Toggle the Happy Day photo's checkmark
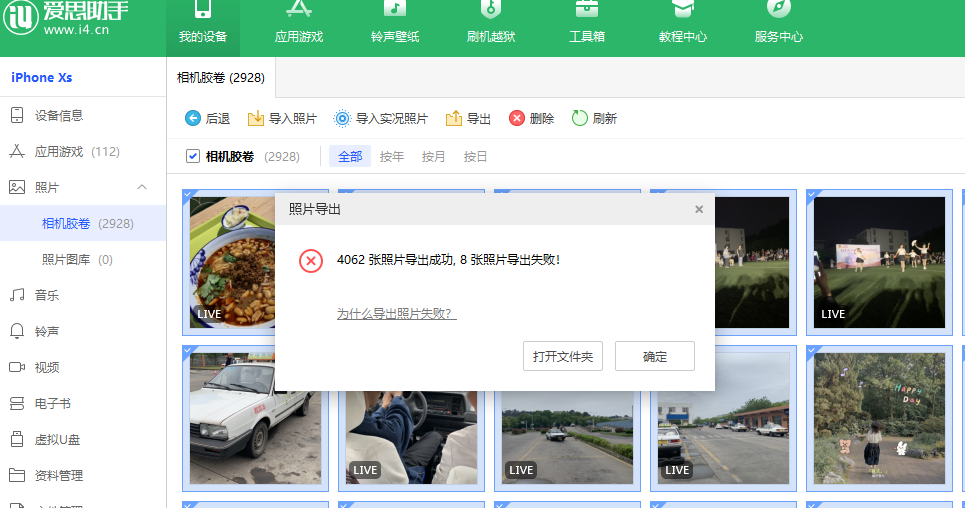 tap(812, 350)
